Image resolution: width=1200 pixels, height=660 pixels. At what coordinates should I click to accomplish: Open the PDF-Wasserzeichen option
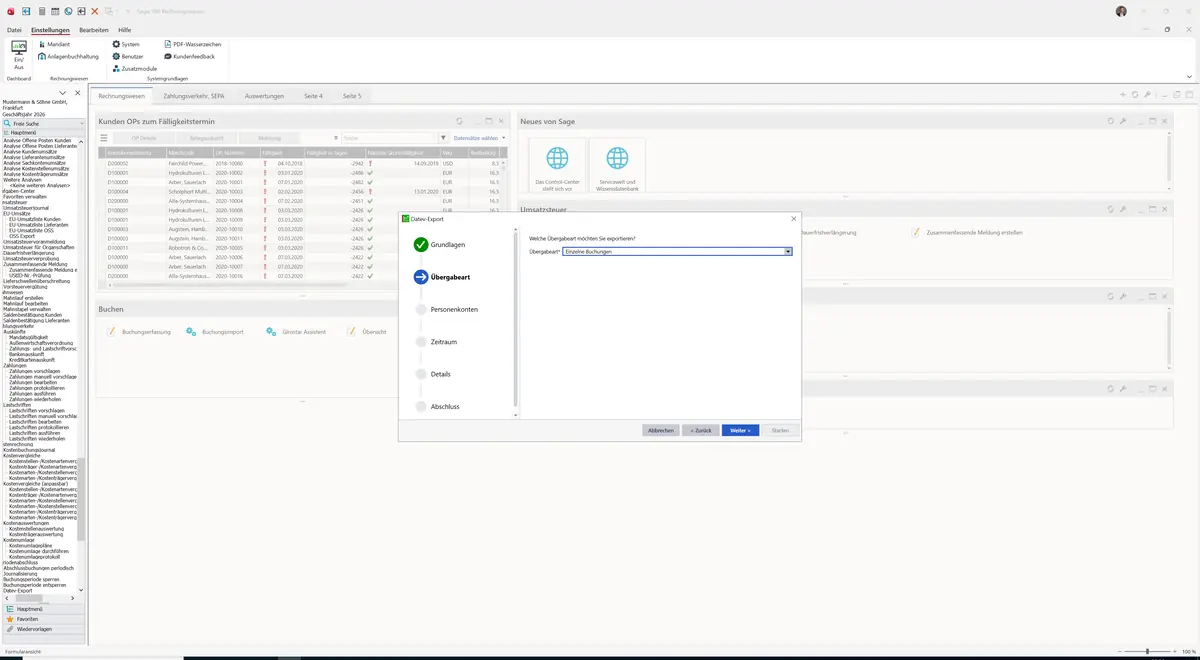pyautogui.click(x=193, y=44)
